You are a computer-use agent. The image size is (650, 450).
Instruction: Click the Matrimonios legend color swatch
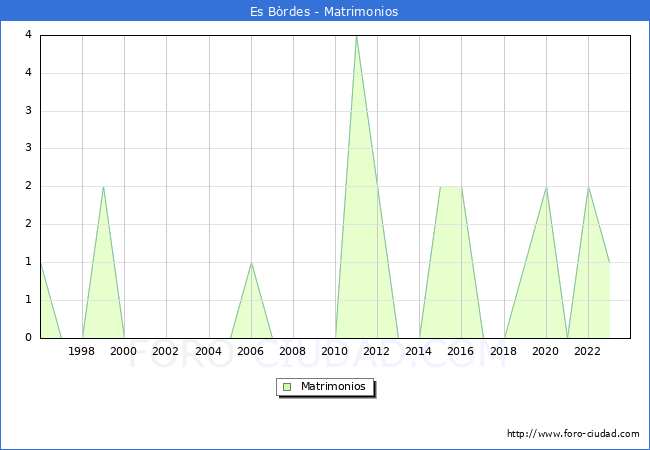click(x=287, y=387)
